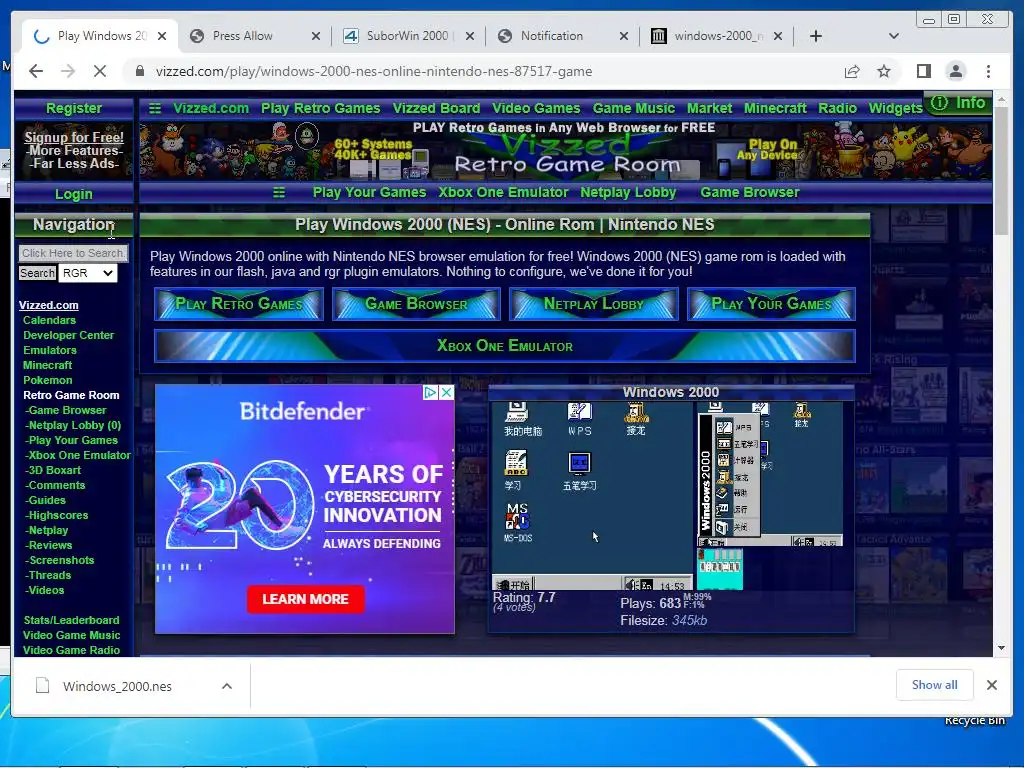This screenshot has width=1024, height=768.
Task: Open the Video Games menu item
Action: click(536, 108)
